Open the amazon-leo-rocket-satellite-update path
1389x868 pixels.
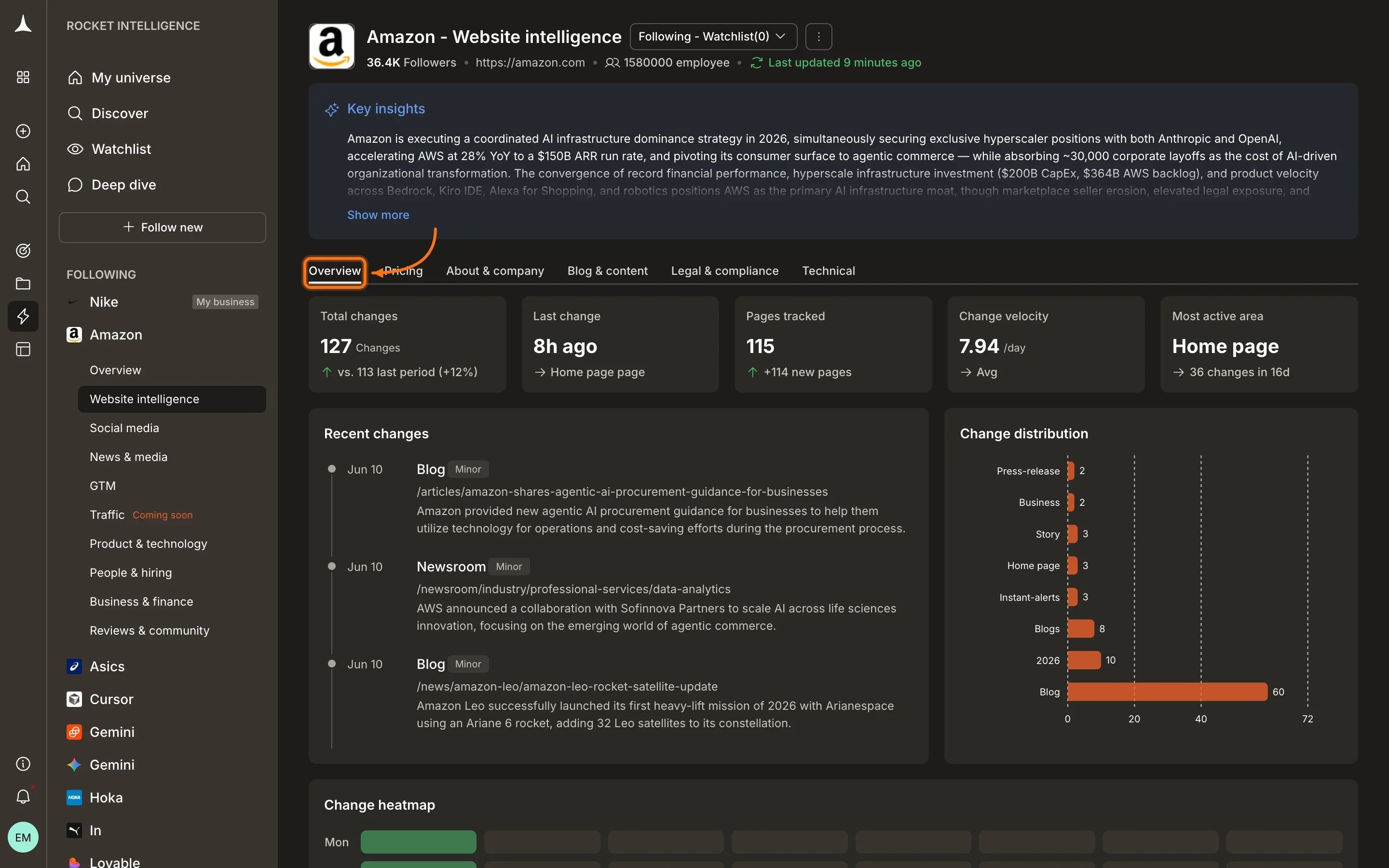click(567, 686)
